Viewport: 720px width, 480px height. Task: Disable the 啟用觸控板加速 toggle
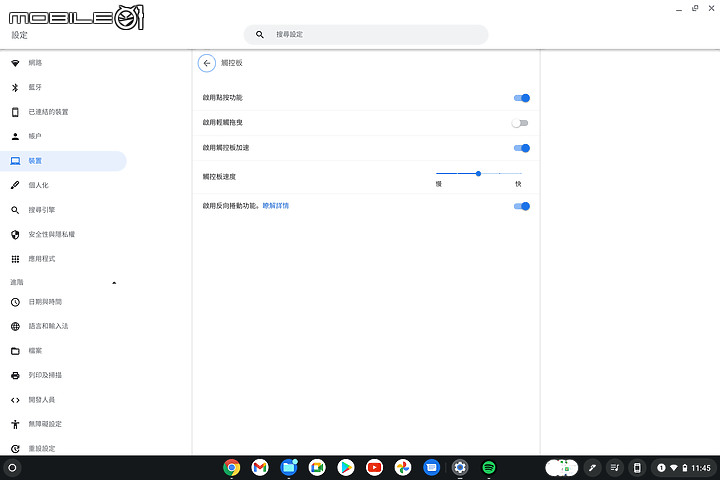pyautogui.click(x=522, y=148)
